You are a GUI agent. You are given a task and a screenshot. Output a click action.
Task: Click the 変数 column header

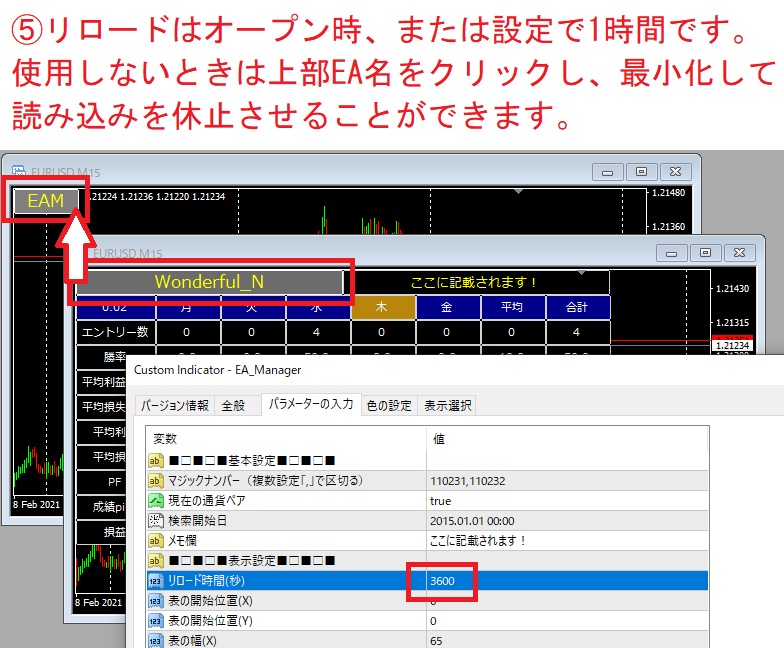click(x=286, y=438)
